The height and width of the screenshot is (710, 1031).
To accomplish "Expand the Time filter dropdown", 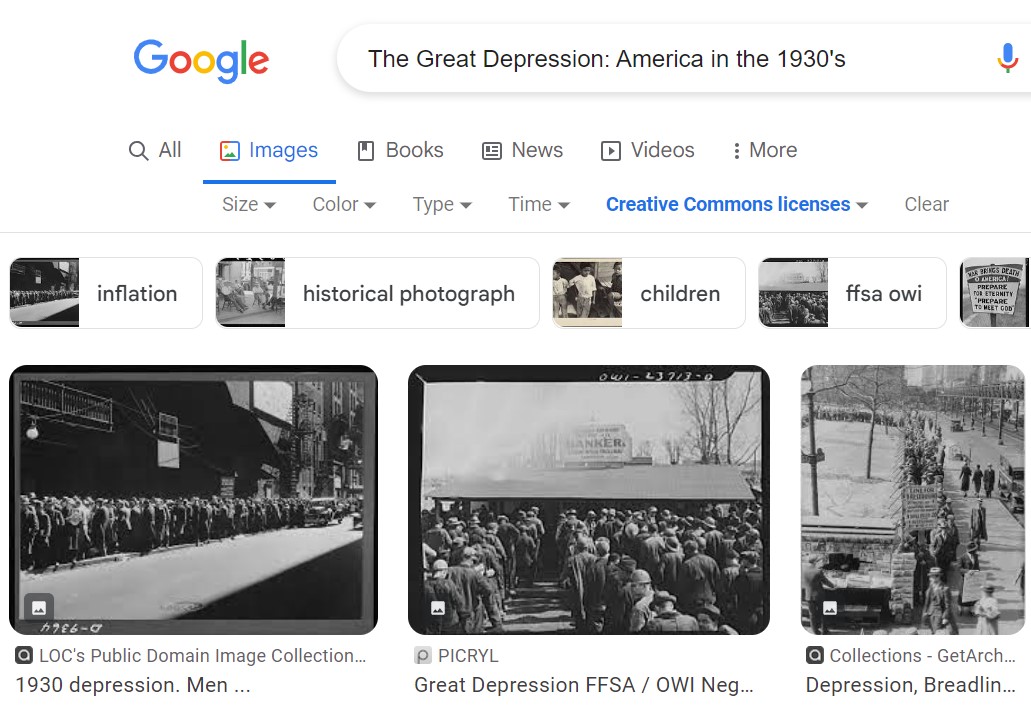I will (x=539, y=204).
